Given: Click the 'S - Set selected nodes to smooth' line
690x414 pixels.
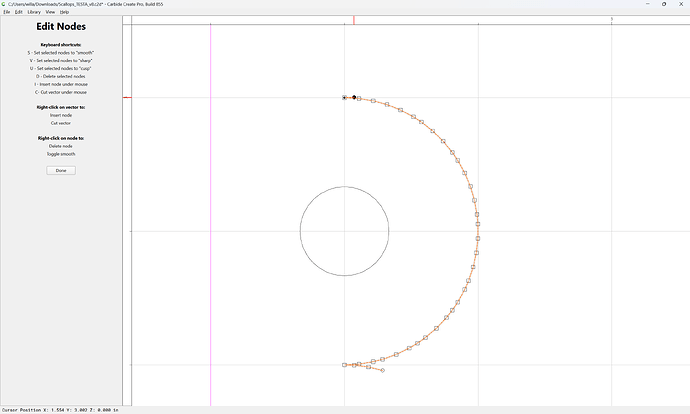Looking at the screenshot, I should pyautogui.click(x=61, y=53).
